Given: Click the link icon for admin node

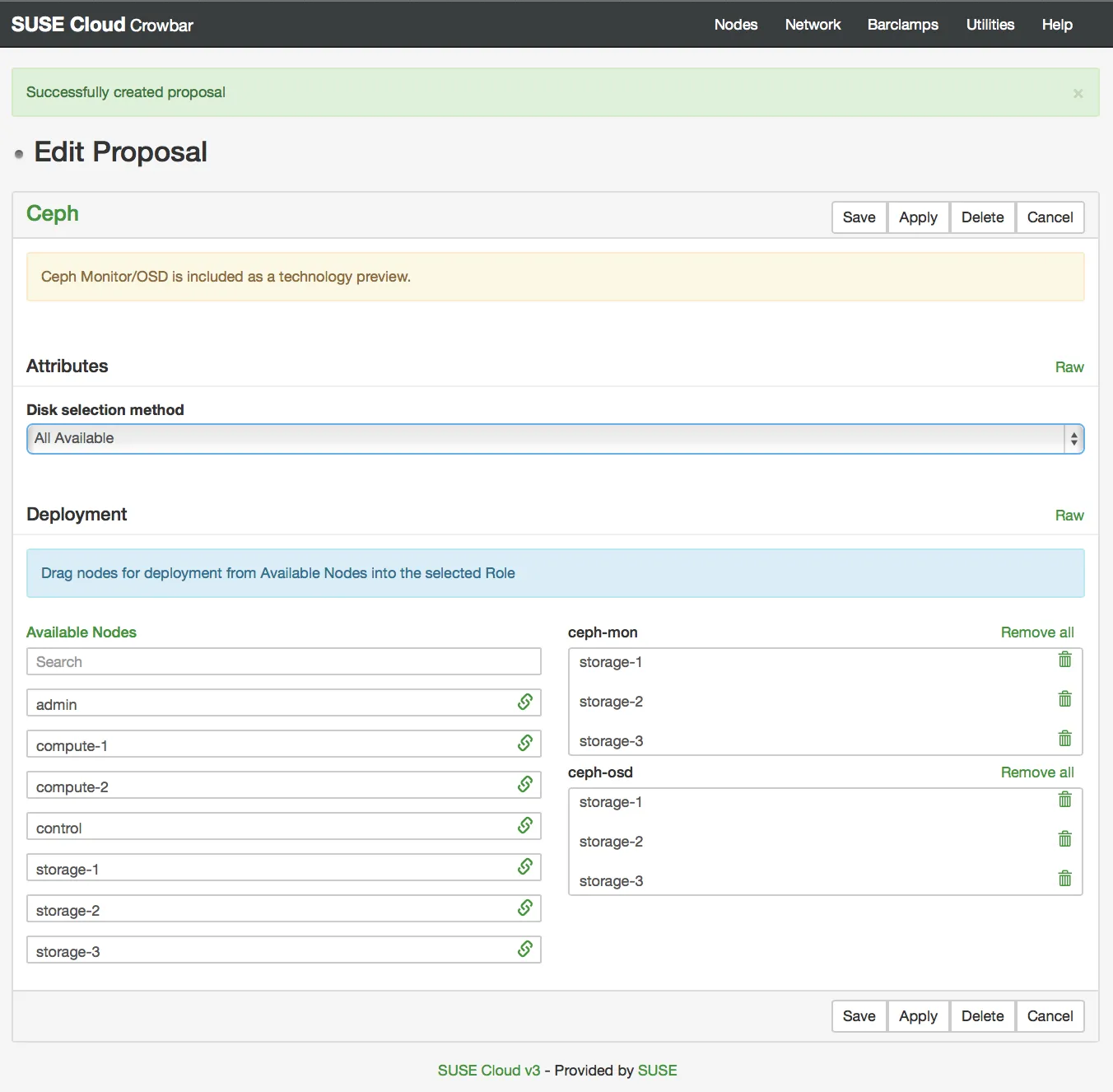Looking at the screenshot, I should 525,702.
